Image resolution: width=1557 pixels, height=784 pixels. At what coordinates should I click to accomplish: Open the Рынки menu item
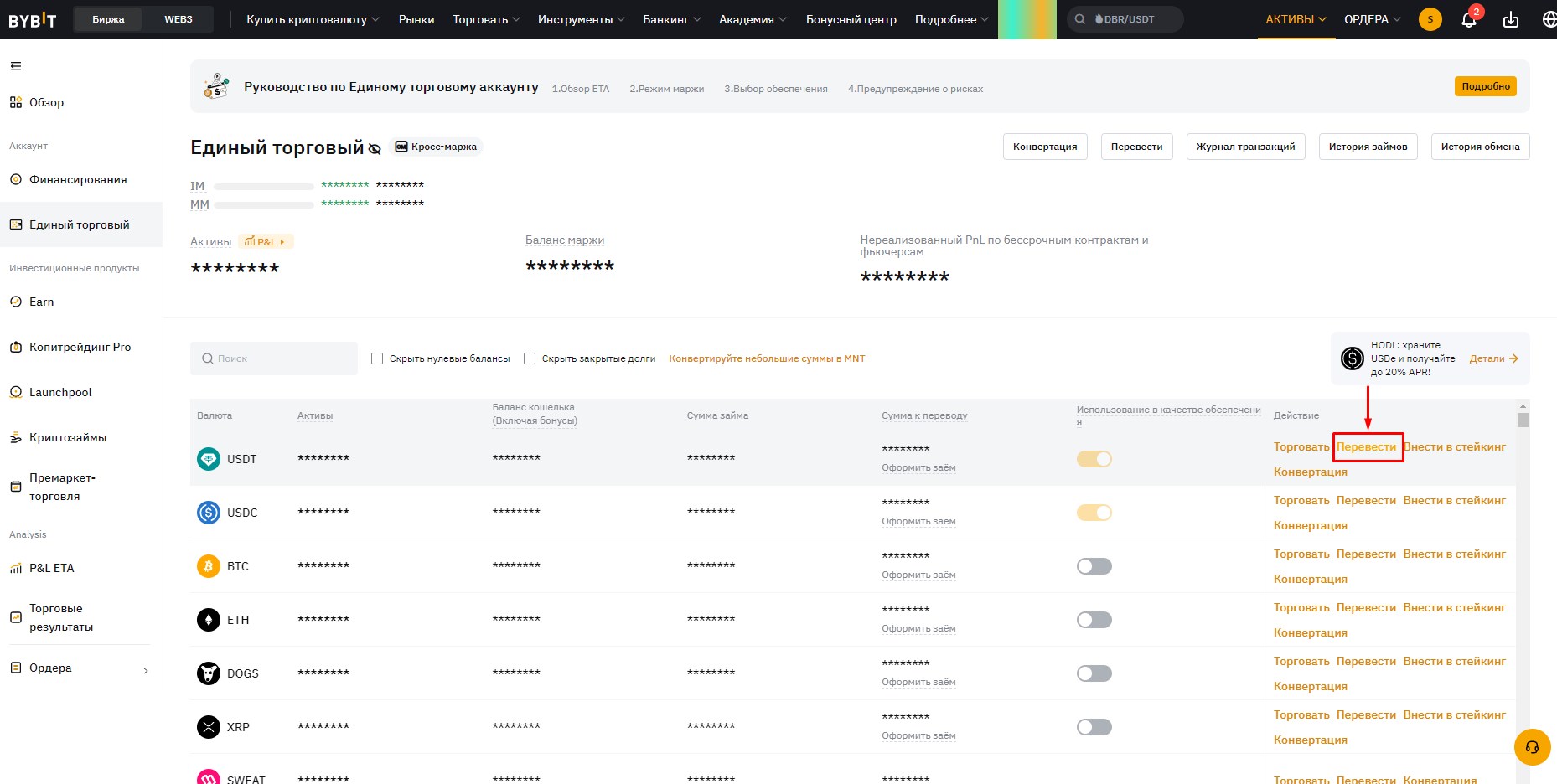416,19
